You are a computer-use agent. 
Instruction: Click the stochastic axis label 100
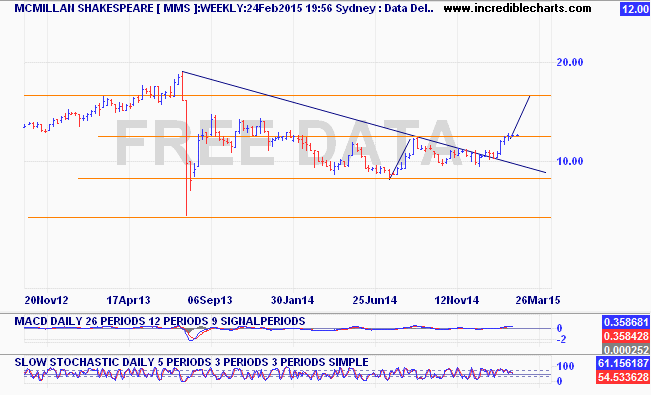pyautogui.click(x=565, y=366)
